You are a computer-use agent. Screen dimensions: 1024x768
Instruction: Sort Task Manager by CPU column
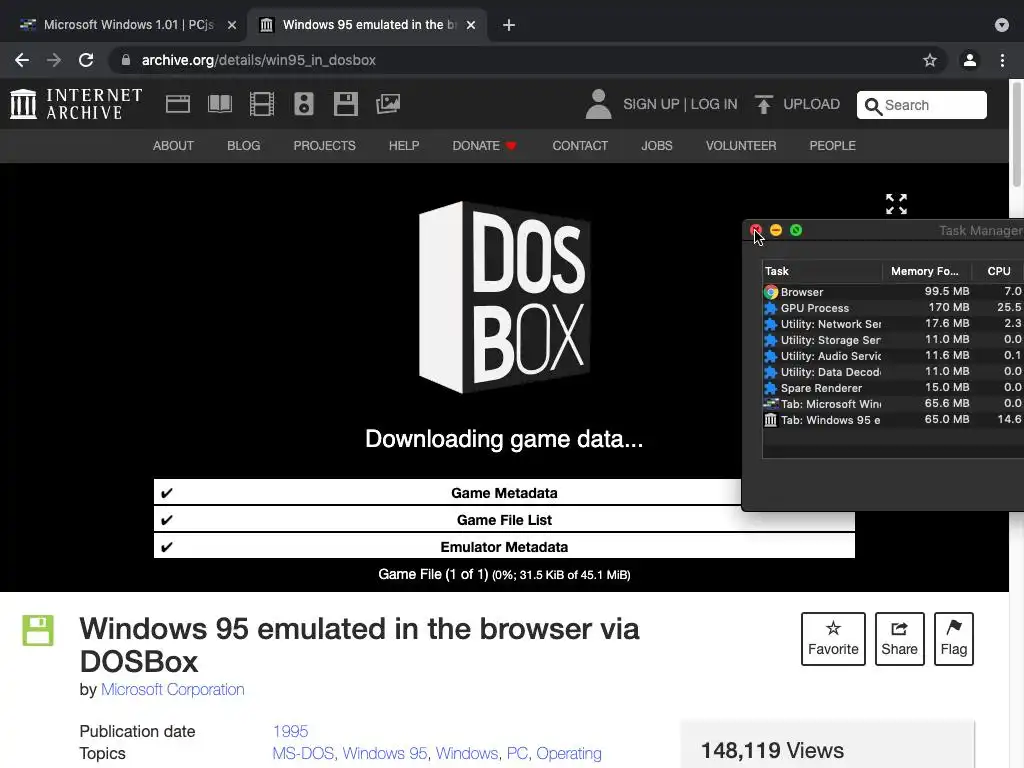click(x=999, y=271)
